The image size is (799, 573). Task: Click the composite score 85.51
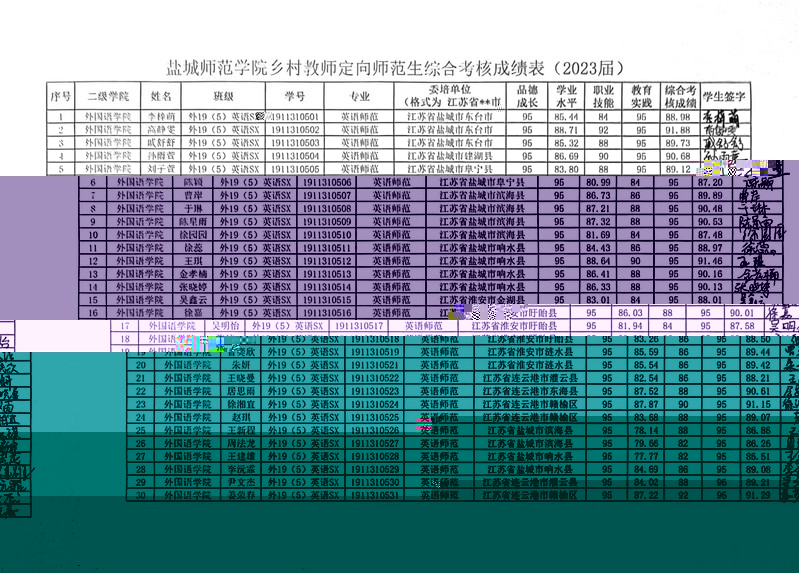click(x=758, y=456)
